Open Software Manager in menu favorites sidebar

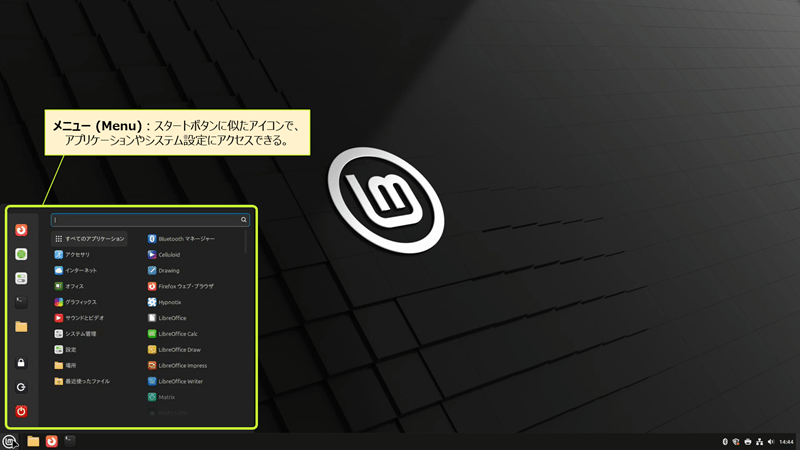click(21, 254)
